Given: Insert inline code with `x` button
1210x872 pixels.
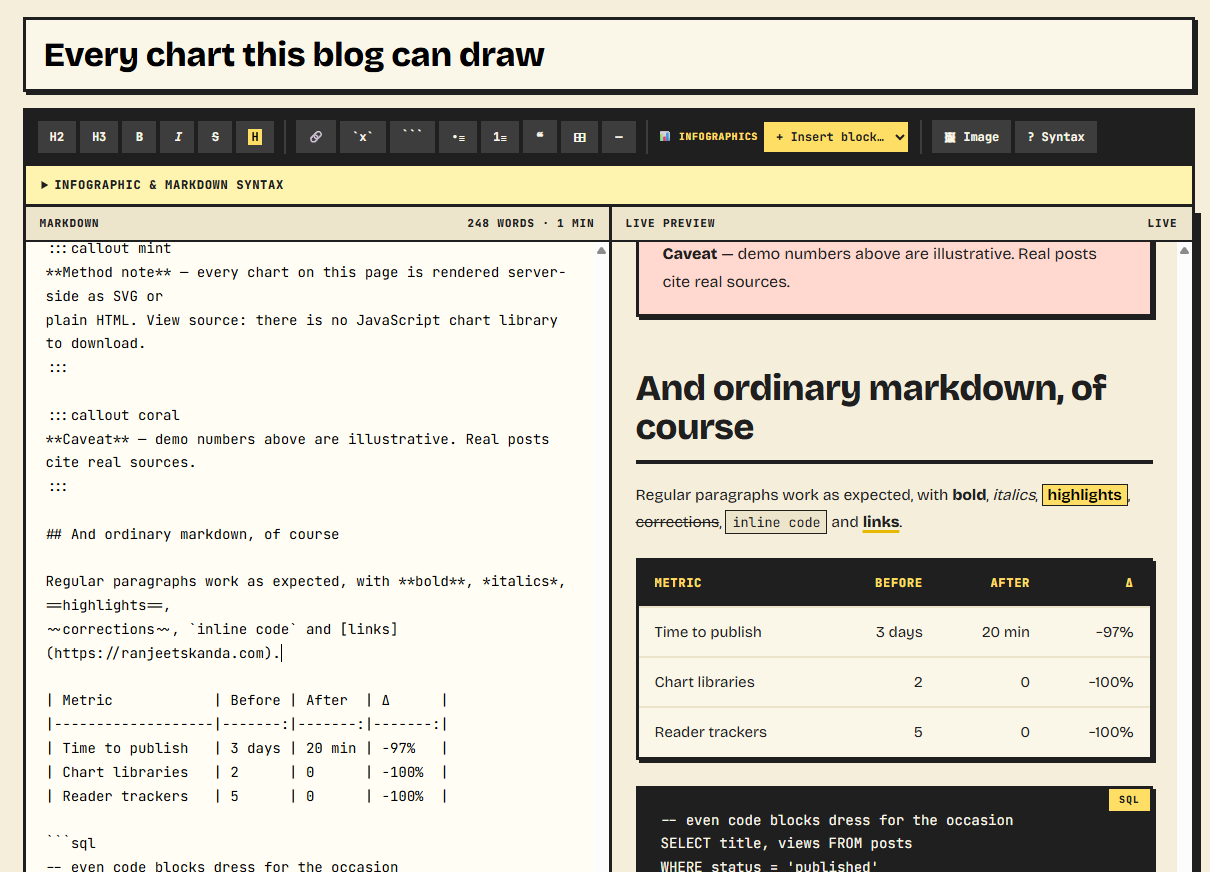Looking at the screenshot, I should coord(362,137).
